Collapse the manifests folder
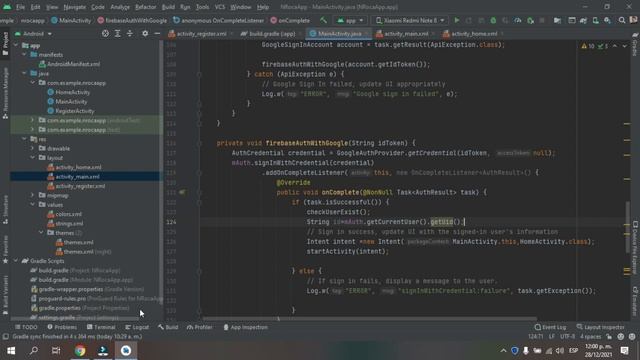The width and height of the screenshot is (640, 360). tap(24, 54)
